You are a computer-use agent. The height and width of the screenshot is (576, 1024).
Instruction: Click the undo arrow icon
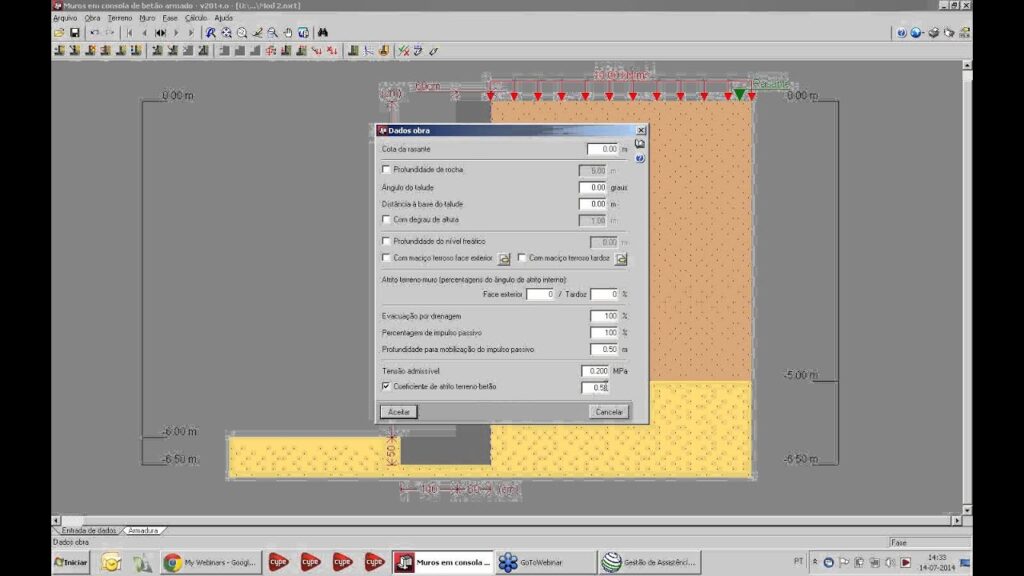click(x=94, y=33)
